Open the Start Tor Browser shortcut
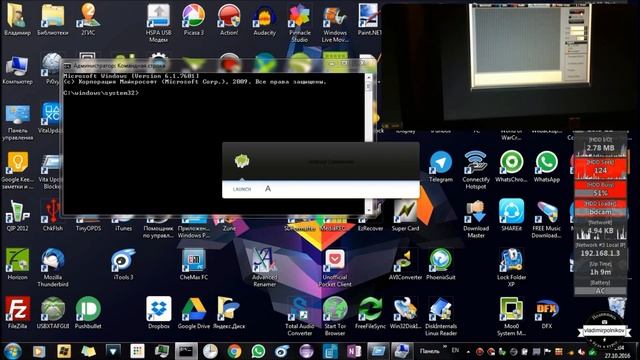This screenshot has height=360, width=640. click(x=335, y=316)
